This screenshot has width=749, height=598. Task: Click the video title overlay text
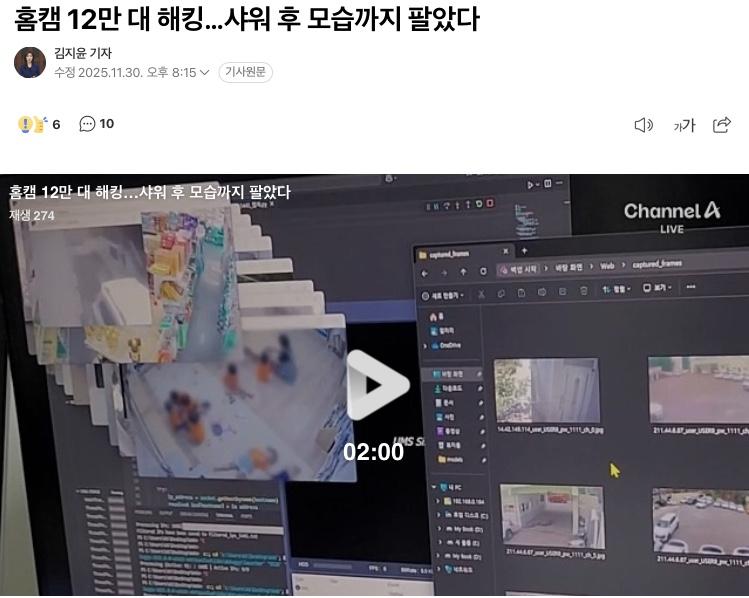[x=150, y=192]
